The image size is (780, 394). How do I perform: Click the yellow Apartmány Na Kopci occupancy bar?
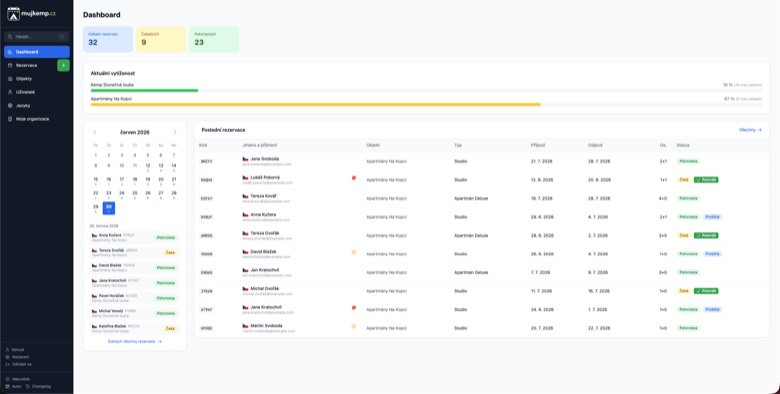pyautogui.click(x=315, y=104)
